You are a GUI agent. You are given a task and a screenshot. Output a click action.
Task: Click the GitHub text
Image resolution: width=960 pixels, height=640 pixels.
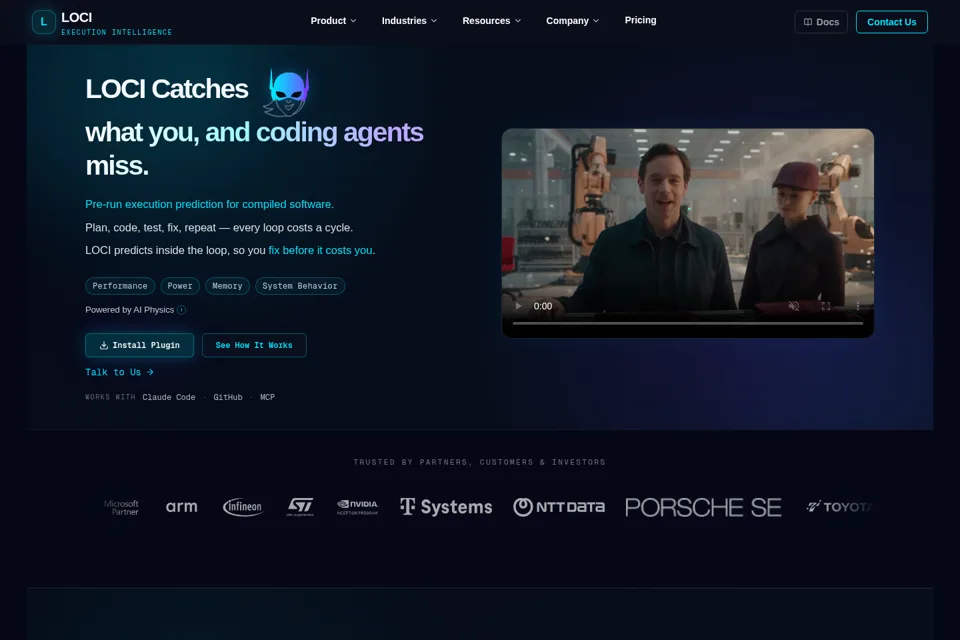pyautogui.click(x=228, y=397)
